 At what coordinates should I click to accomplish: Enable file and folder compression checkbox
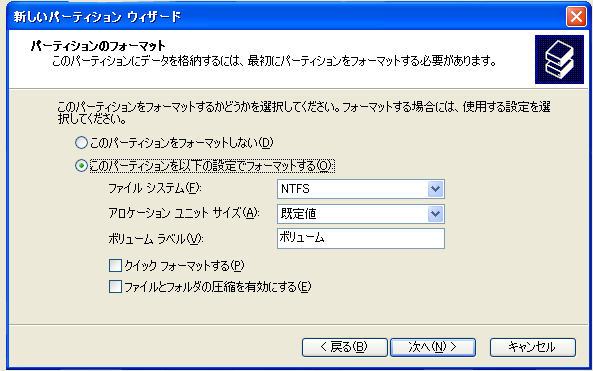(115, 286)
